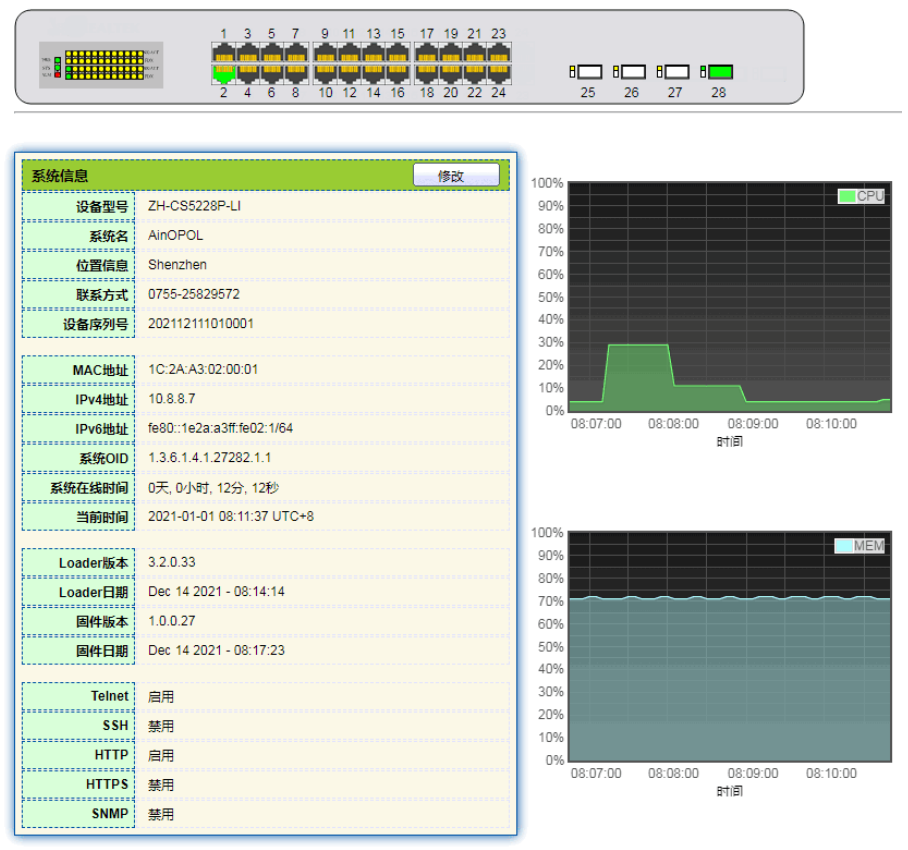Click the active green port 2 icon
Screen dimensions: 908x850
point(224,73)
